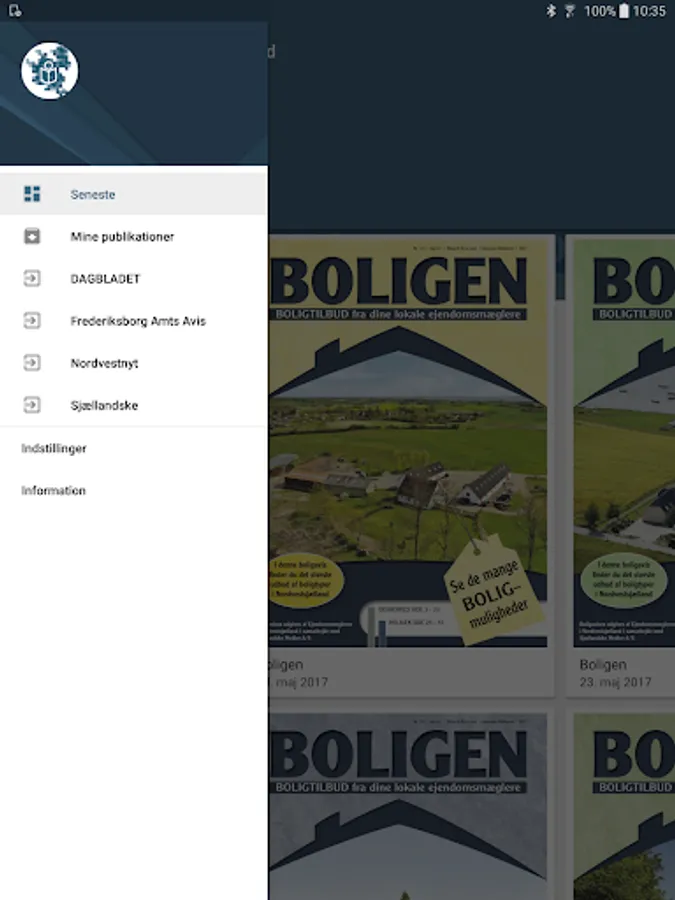Open the first Boligen cover thumbnail
This screenshot has height=900, width=675.
tap(408, 440)
